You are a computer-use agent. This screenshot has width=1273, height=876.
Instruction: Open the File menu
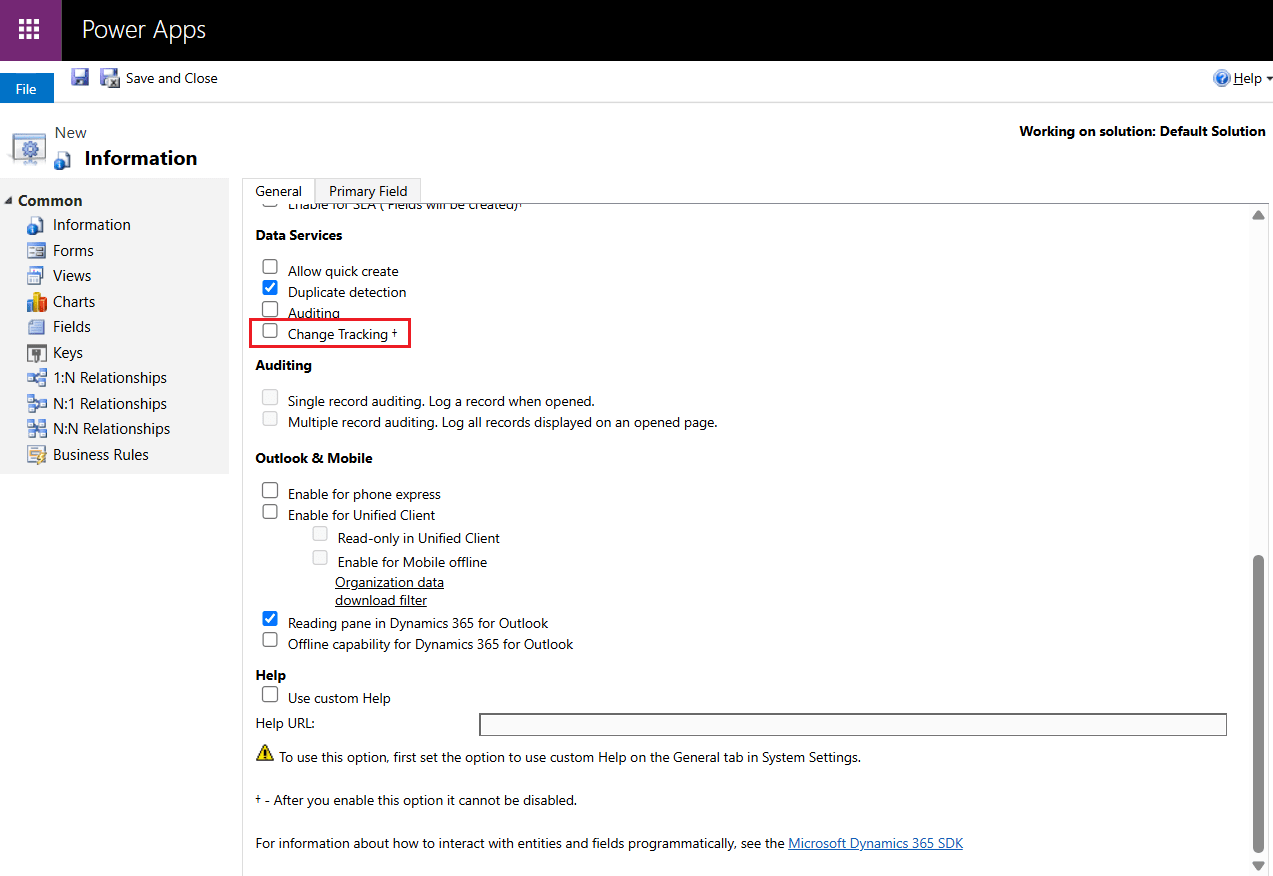click(x=26, y=89)
